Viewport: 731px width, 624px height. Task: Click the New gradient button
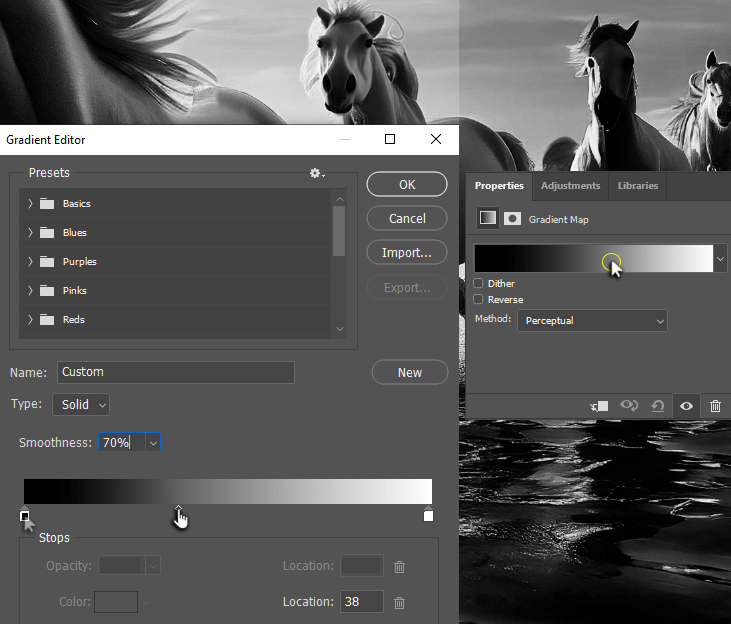pyautogui.click(x=410, y=373)
